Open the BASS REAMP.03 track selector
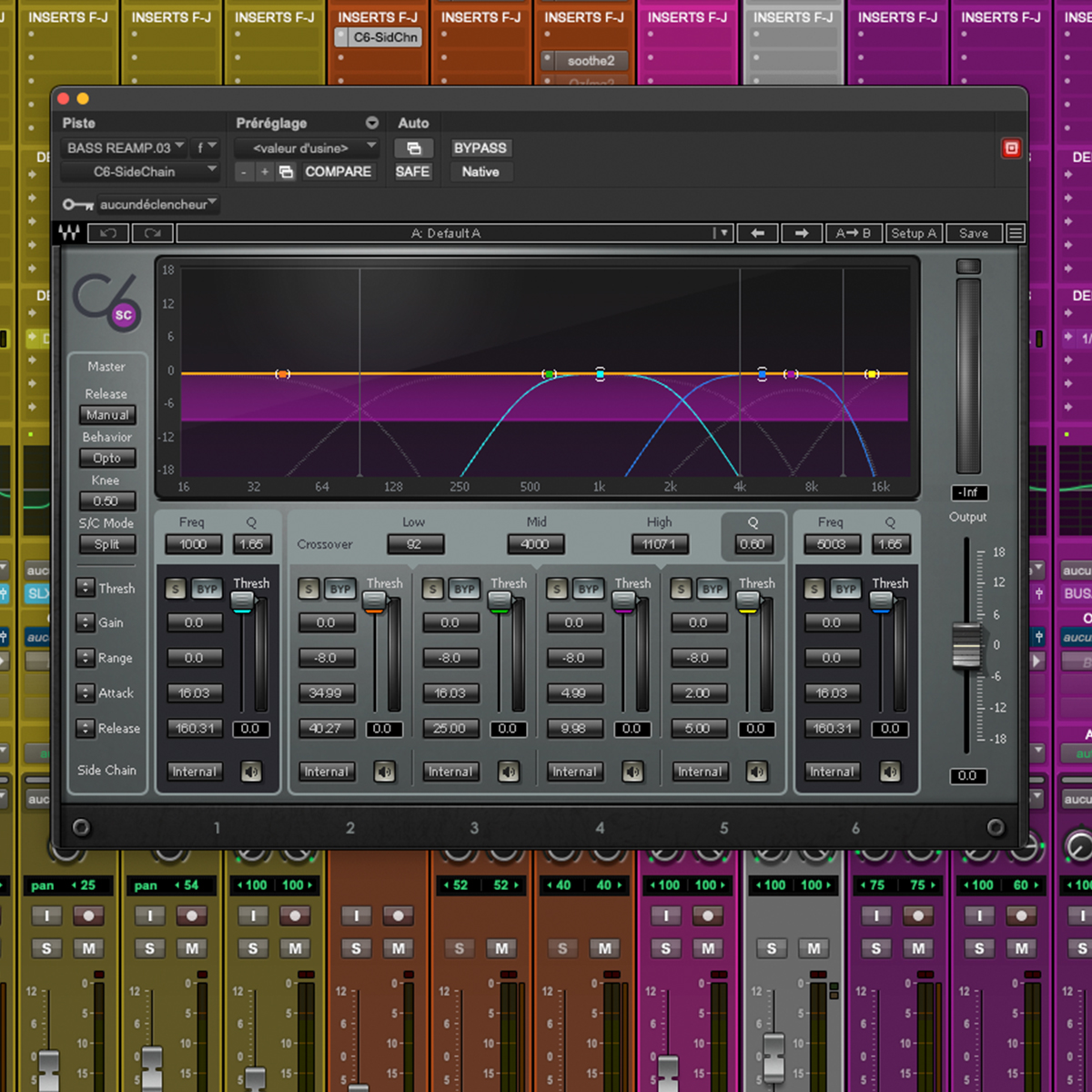The width and height of the screenshot is (1092, 1092). point(125,148)
